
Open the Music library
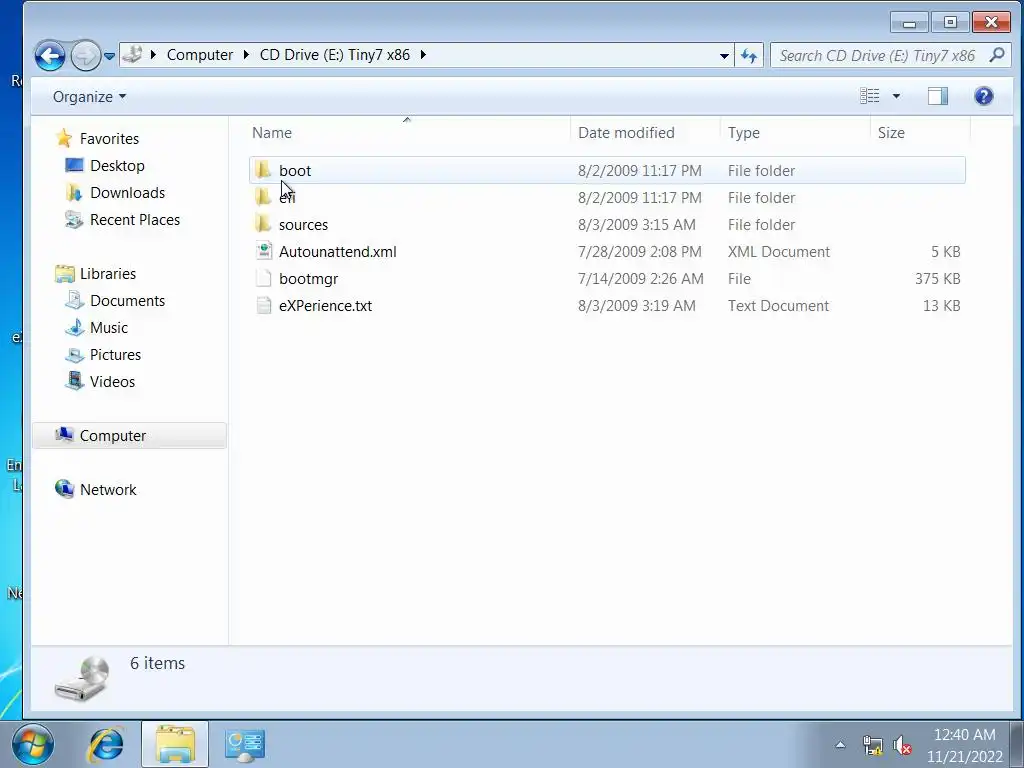point(108,328)
